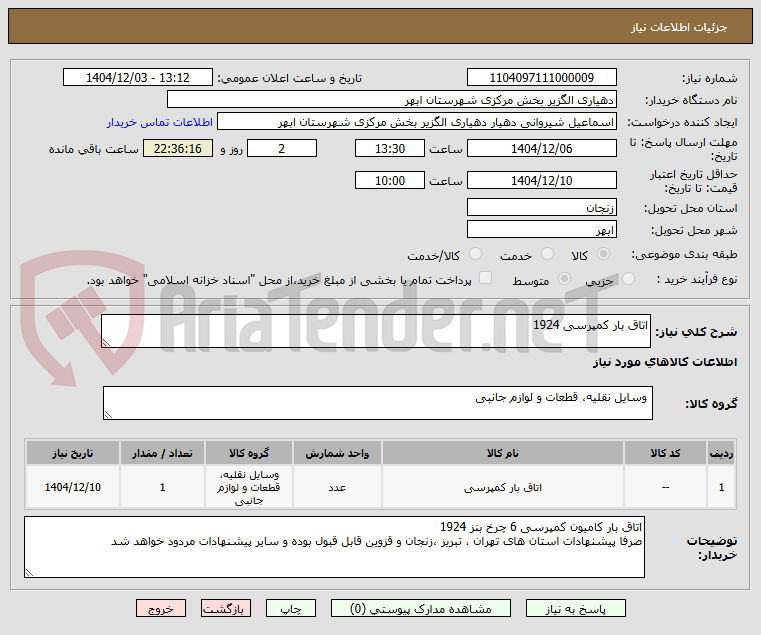Click the announcement date field 1404/12/03 - 13:12
The width and height of the screenshot is (761, 635).
(x=138, y=78)
